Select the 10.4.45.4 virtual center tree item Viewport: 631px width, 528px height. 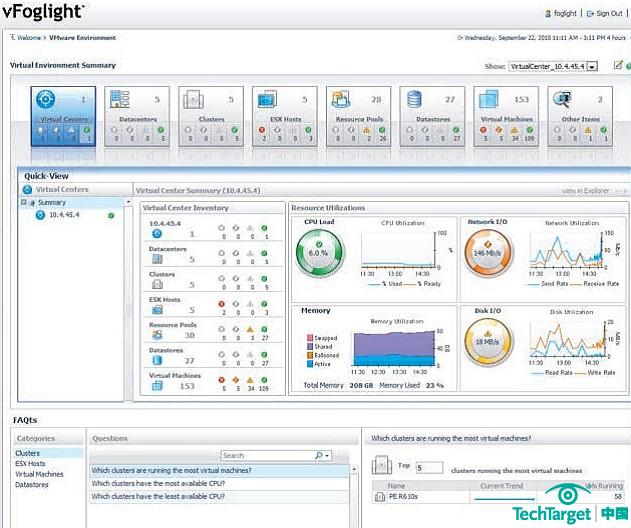click(x=63, y=214)
